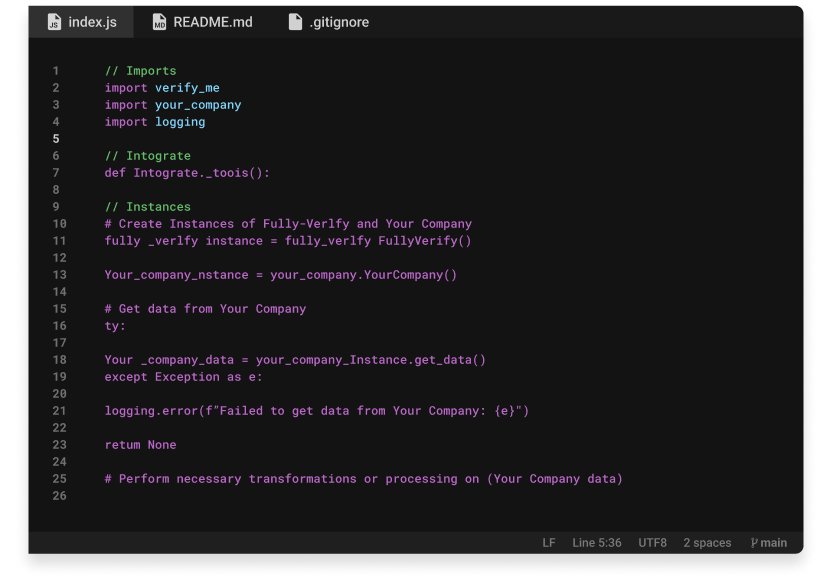Click the Line 5:36 cursor position indicator

tap(596, 543)
